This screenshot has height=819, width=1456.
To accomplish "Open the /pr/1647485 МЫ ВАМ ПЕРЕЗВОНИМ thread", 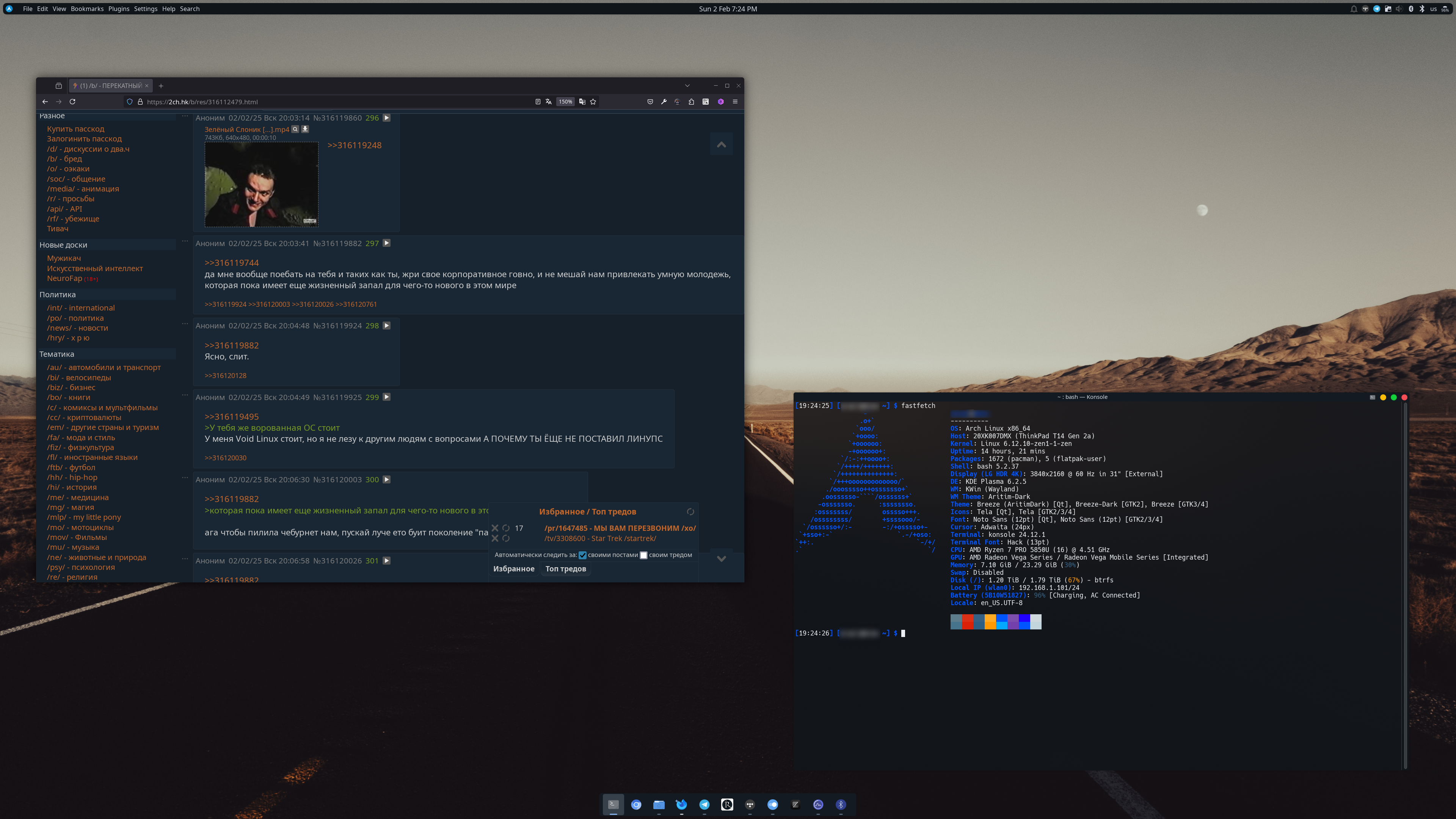I will coord(620,528).
